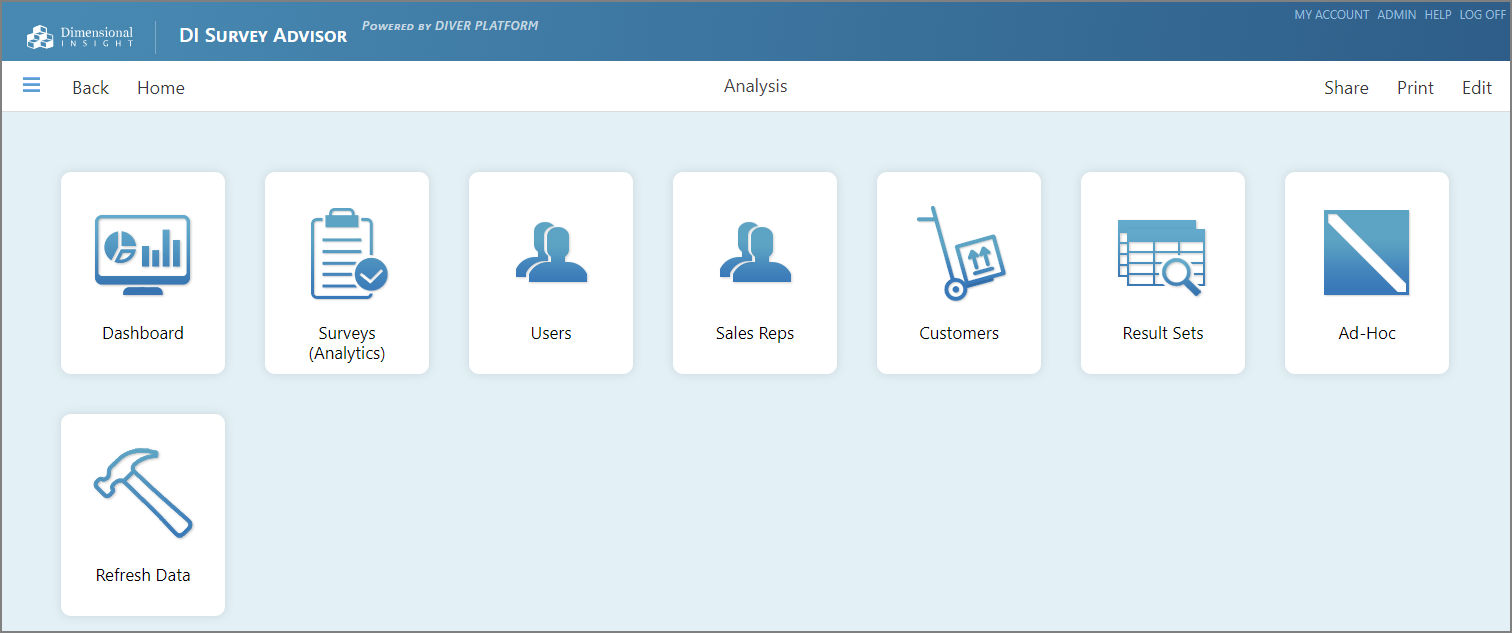The width and height of the screenshot is (1512, 633).
Task: Start the Refresh Data tool
Action: click(142, 514)
